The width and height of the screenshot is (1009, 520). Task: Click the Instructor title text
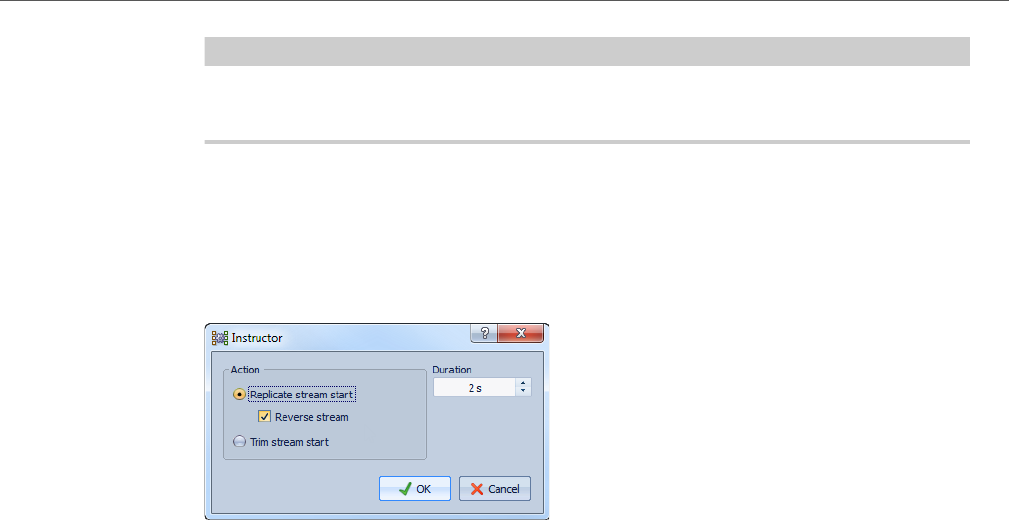point(257,338)
